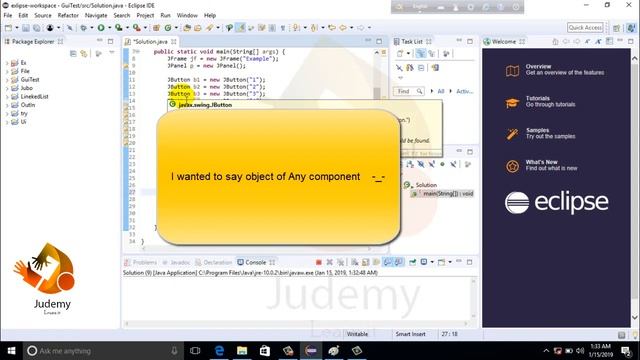This screenshot has height=360, width=640.
Task: Open the Overview link in Welcome
Action: pyautogui.click(x=538, y=67)
